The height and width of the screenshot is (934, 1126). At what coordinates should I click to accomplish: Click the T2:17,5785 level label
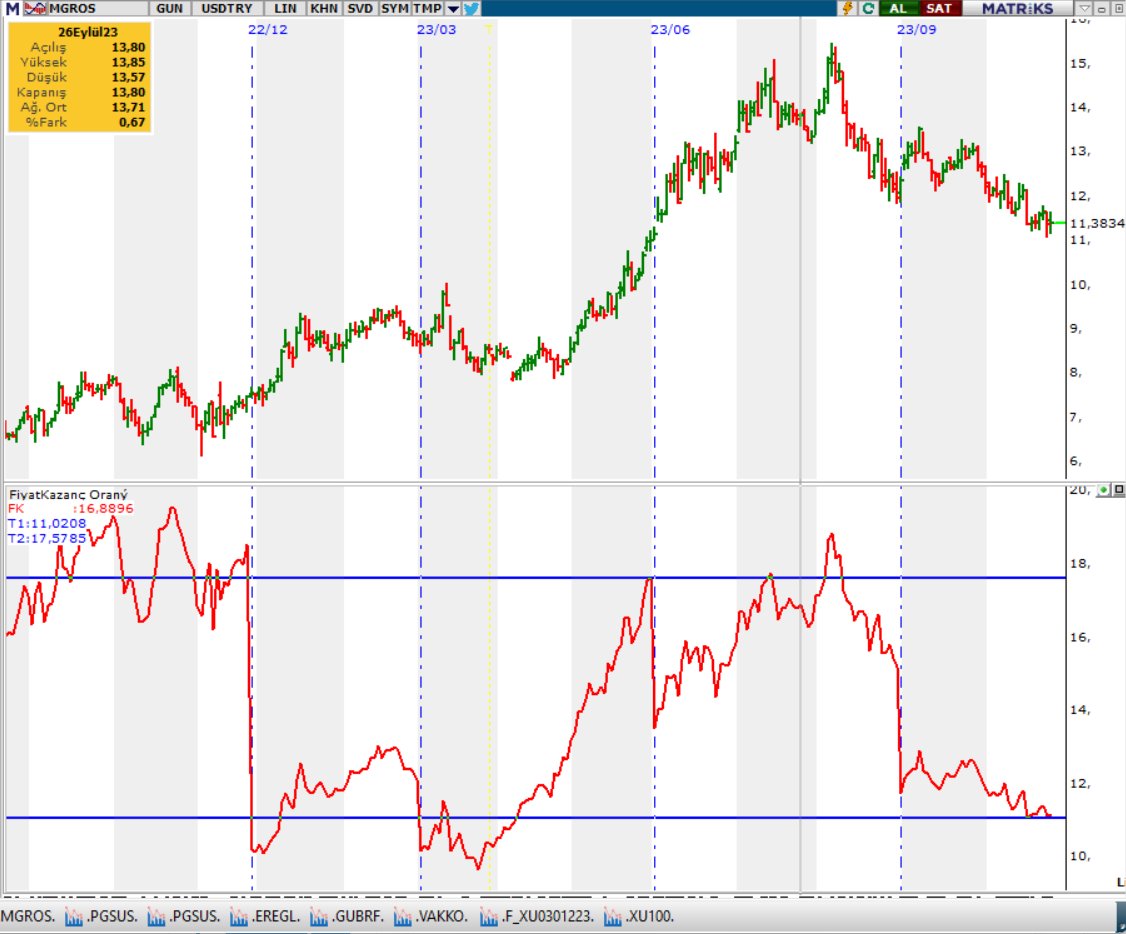click(x=47, y=538)
